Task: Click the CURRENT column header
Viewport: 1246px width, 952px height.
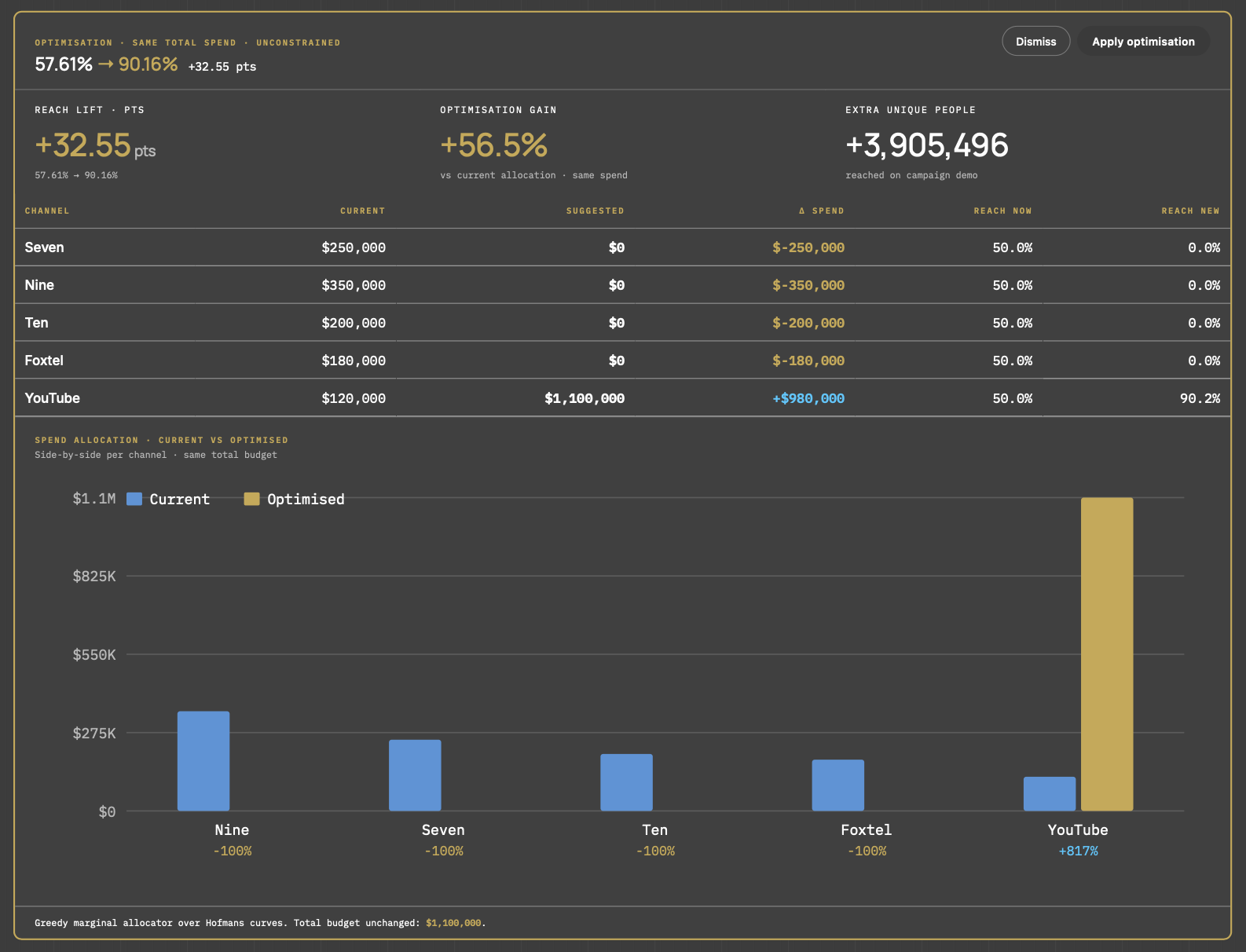Action: click(x=362, y=211)
